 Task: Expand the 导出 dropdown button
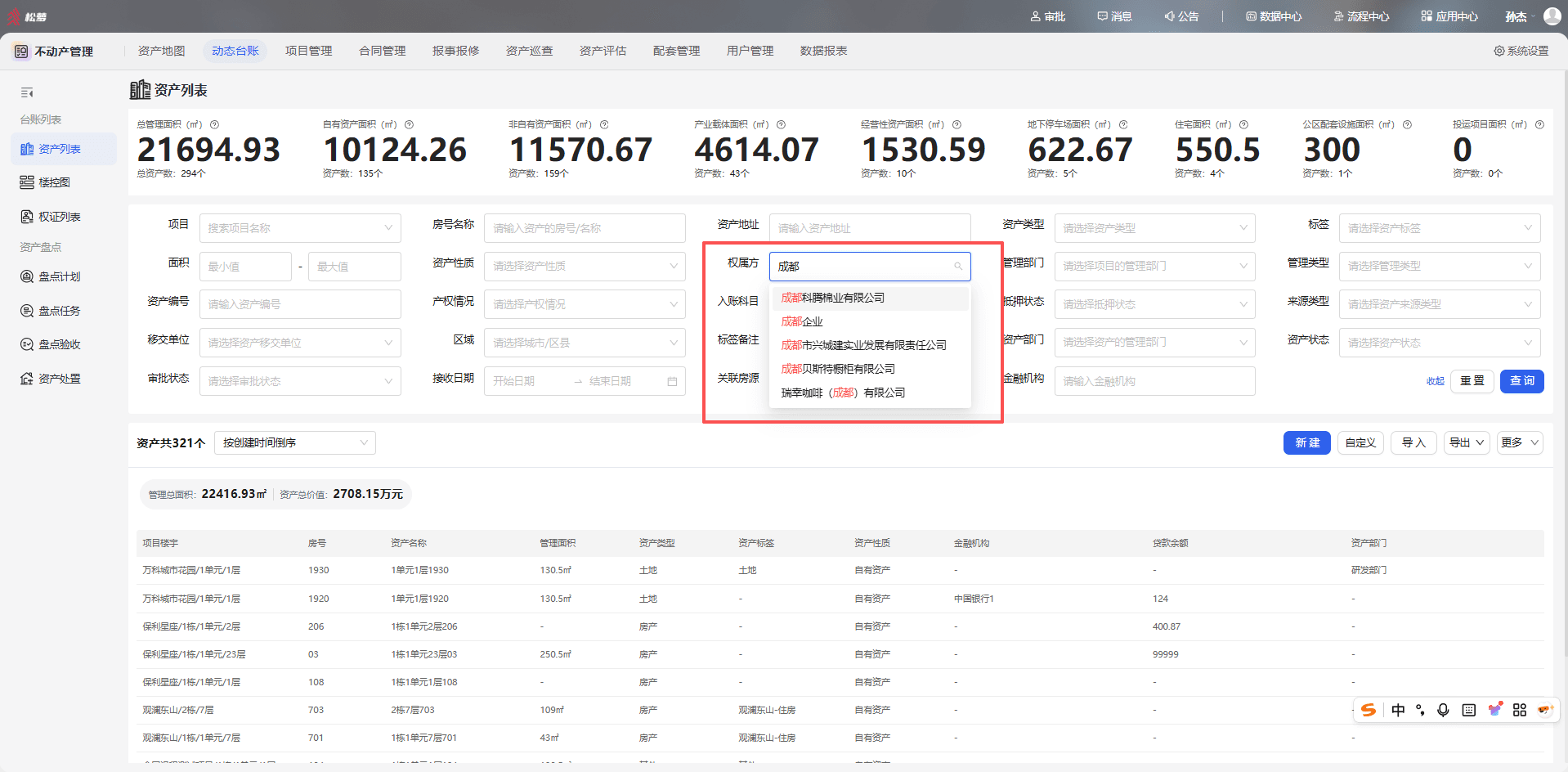click(x=1467, y=442)
